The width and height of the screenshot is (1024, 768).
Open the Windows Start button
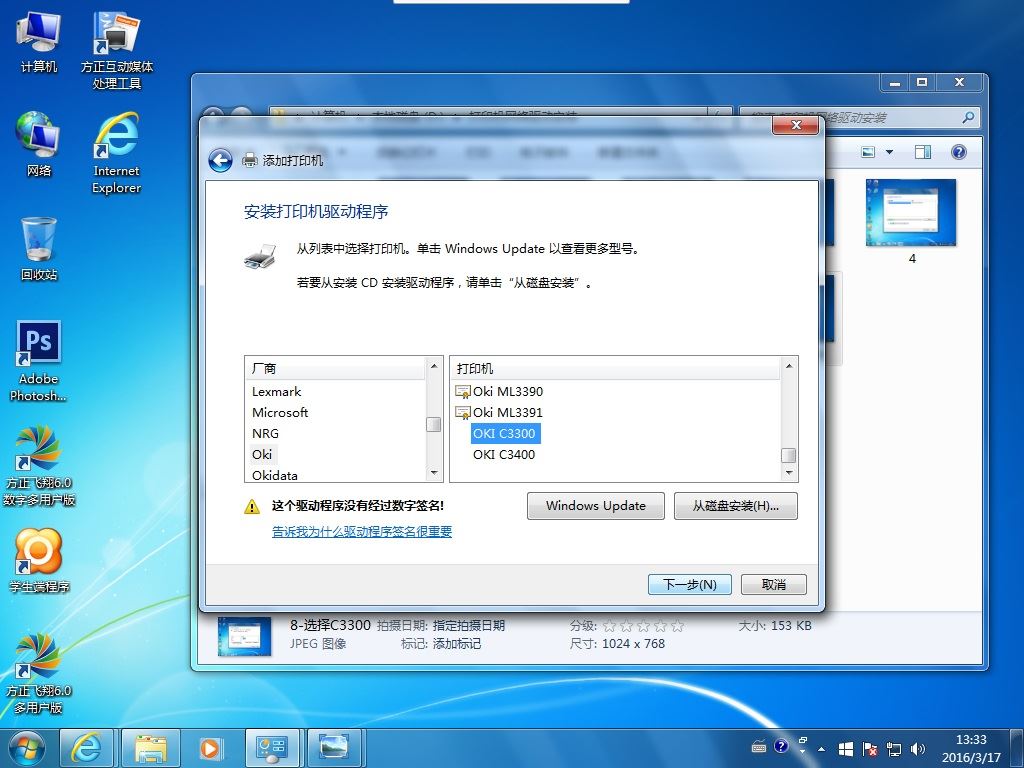click(x=27, y=749)
